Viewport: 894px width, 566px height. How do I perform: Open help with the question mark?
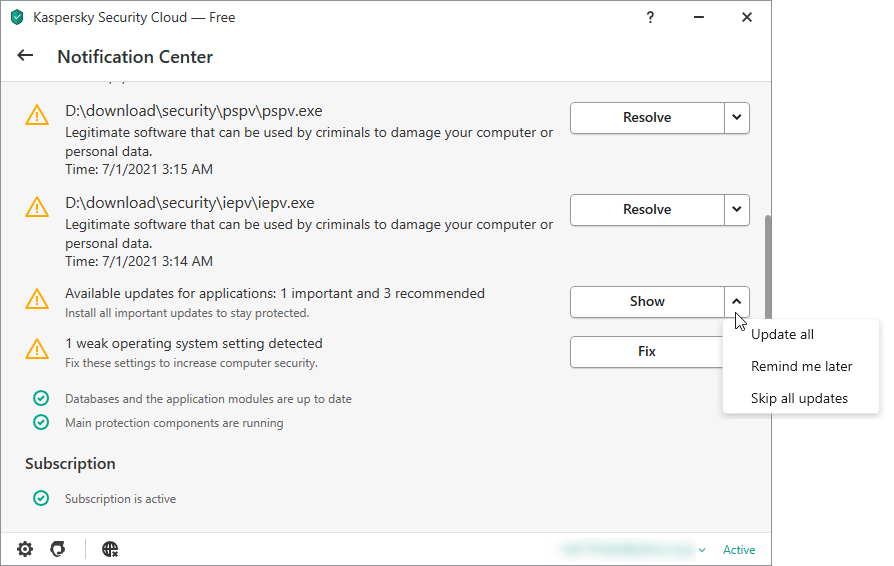tap(650, 18)
